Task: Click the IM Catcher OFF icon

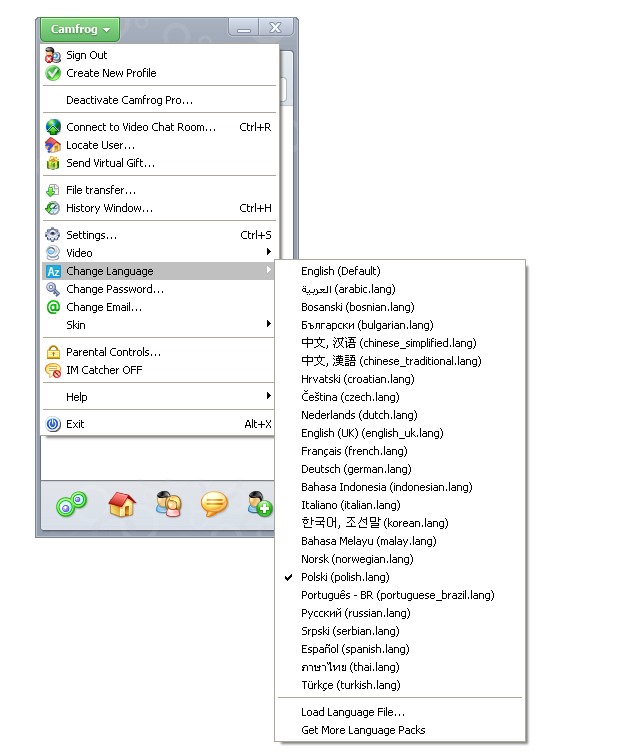Action: [53, 370]
